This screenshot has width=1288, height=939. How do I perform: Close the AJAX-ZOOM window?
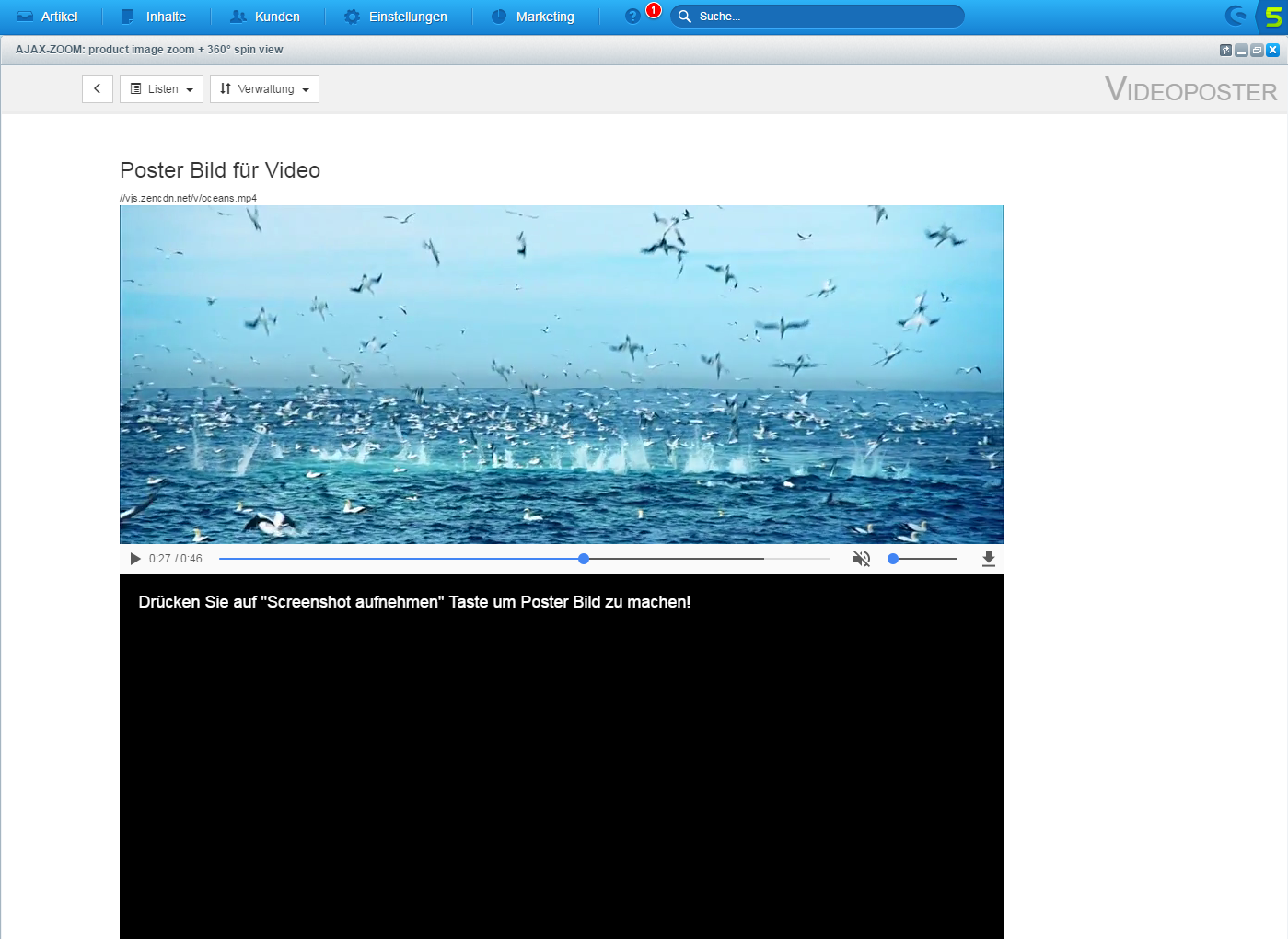1272,50
